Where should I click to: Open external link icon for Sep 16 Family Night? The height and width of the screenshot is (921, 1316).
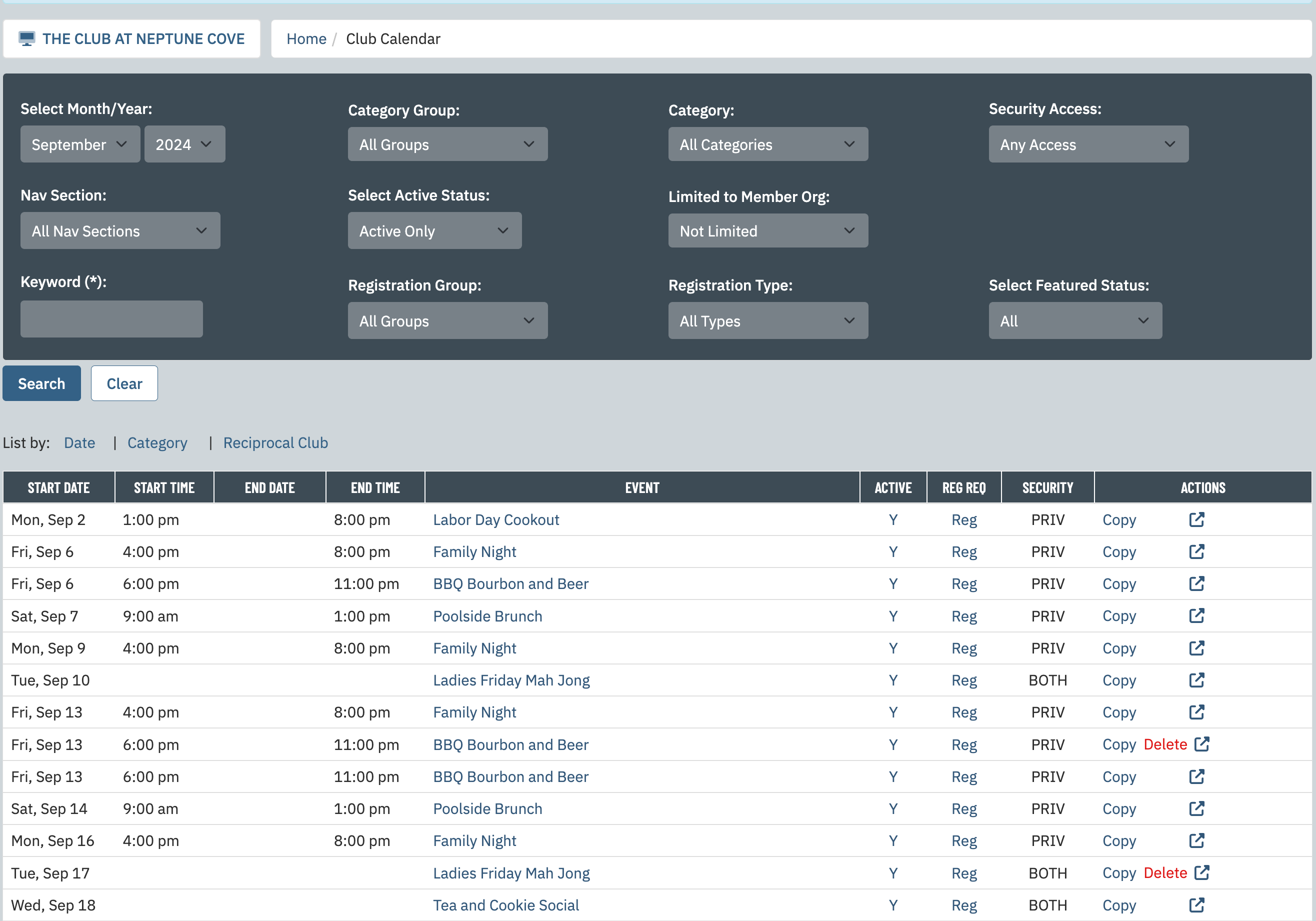click(1196, 840)
